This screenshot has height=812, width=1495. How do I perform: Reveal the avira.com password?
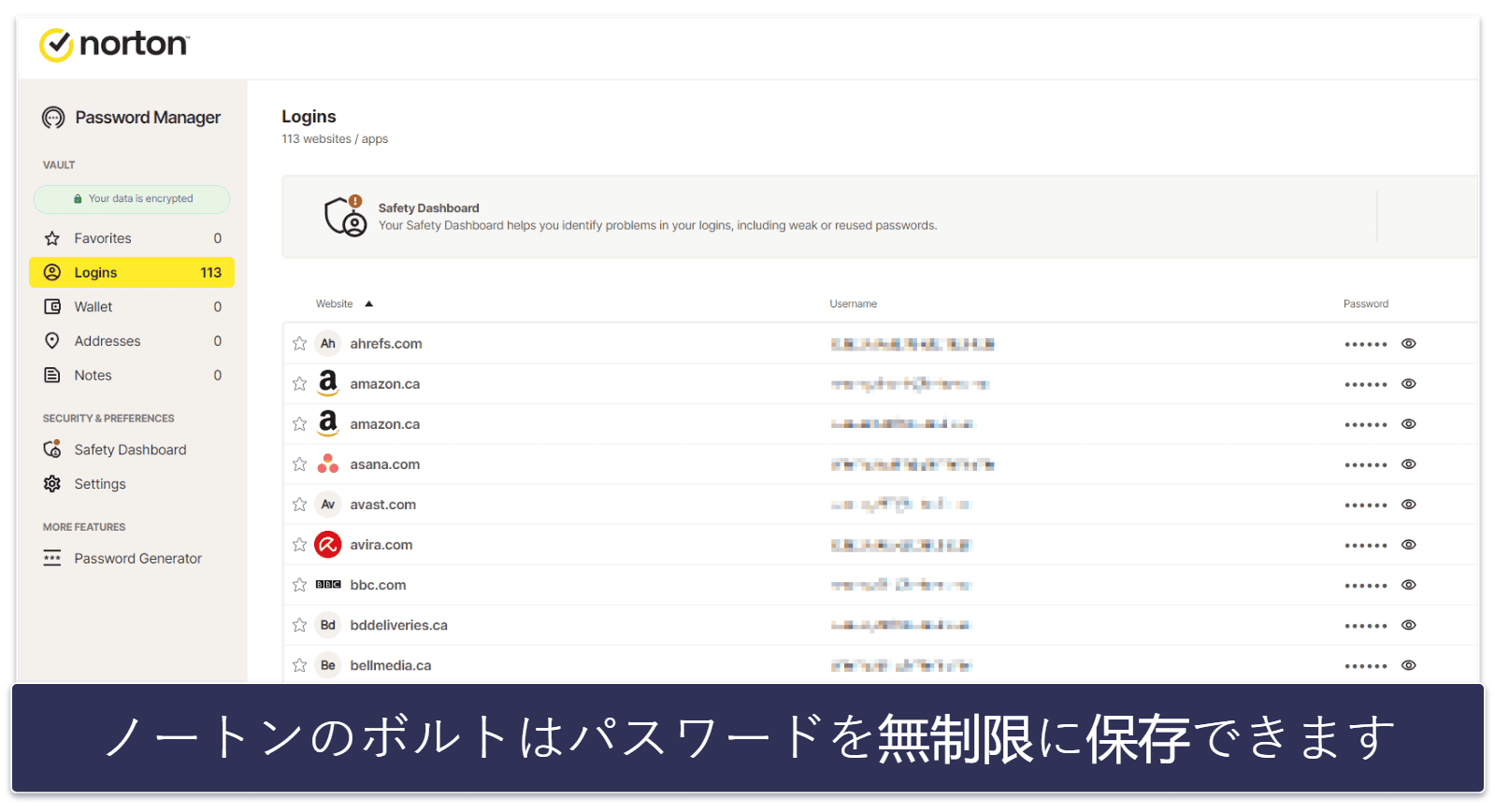pos(1409,545)
